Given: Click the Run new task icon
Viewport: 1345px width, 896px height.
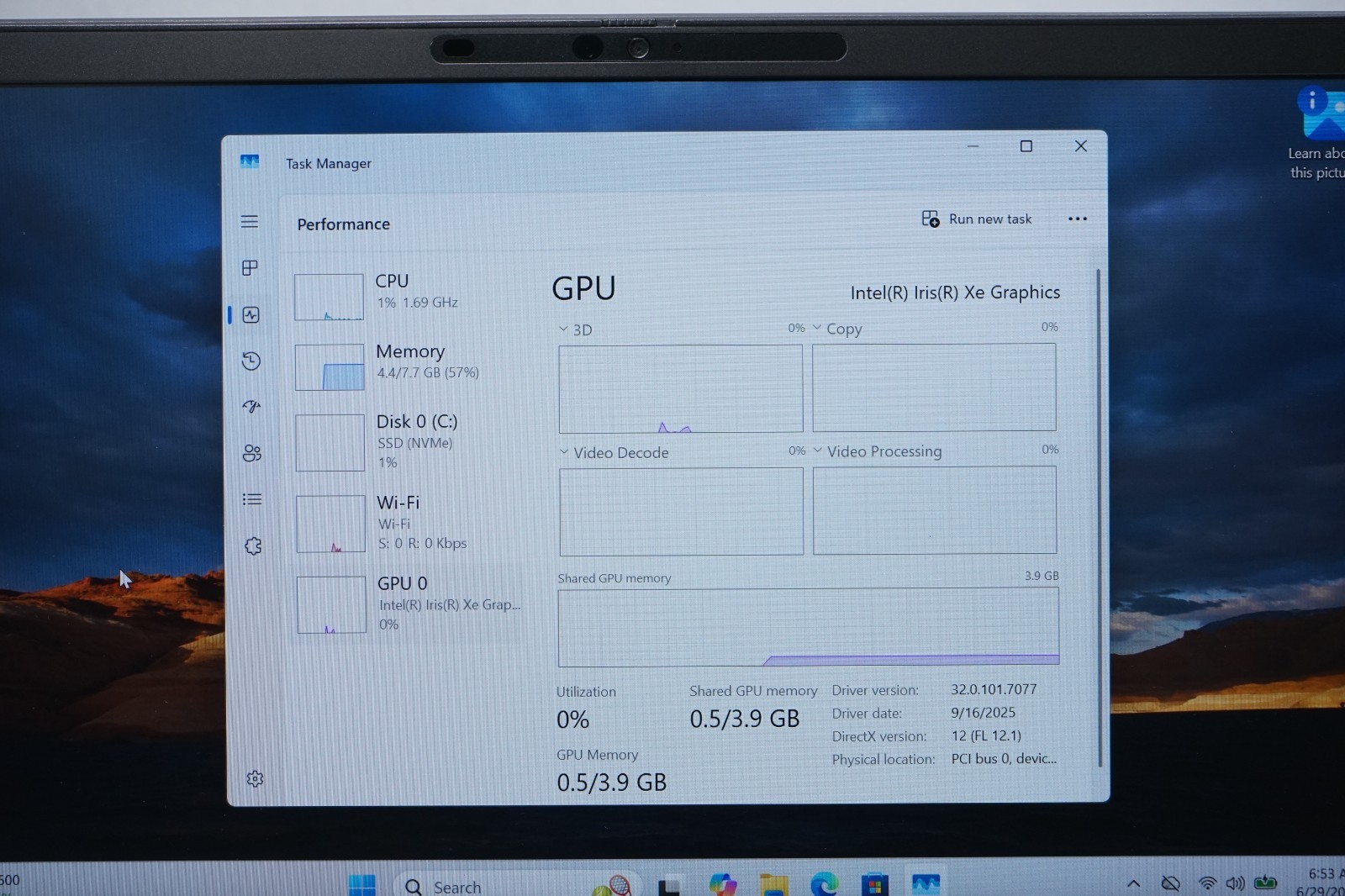Looking at the screenshot, I should click(x=931, y=219).
